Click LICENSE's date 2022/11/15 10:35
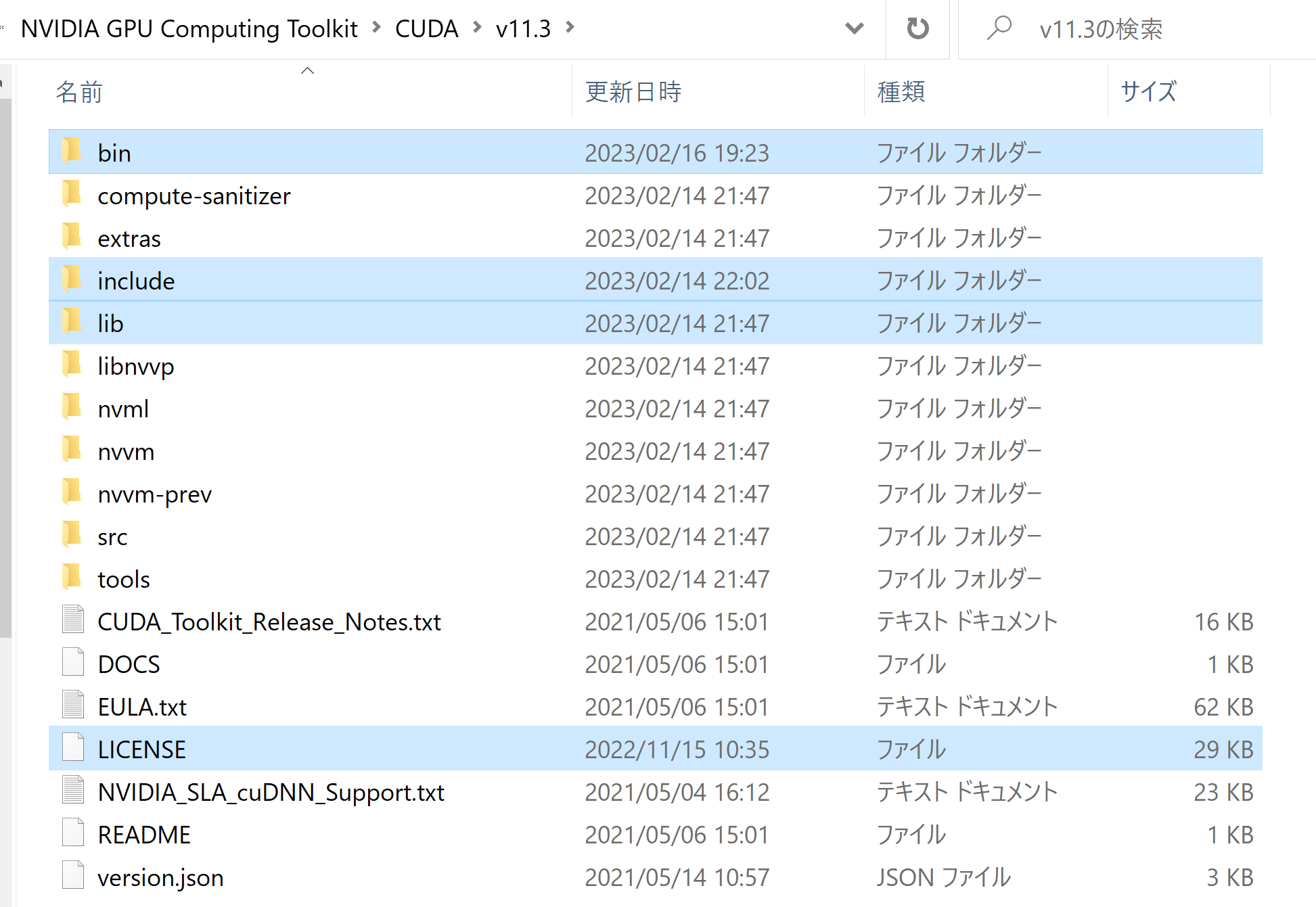Image resolution: width=1316 pixels, height=907 pixels. click(677, 750)
